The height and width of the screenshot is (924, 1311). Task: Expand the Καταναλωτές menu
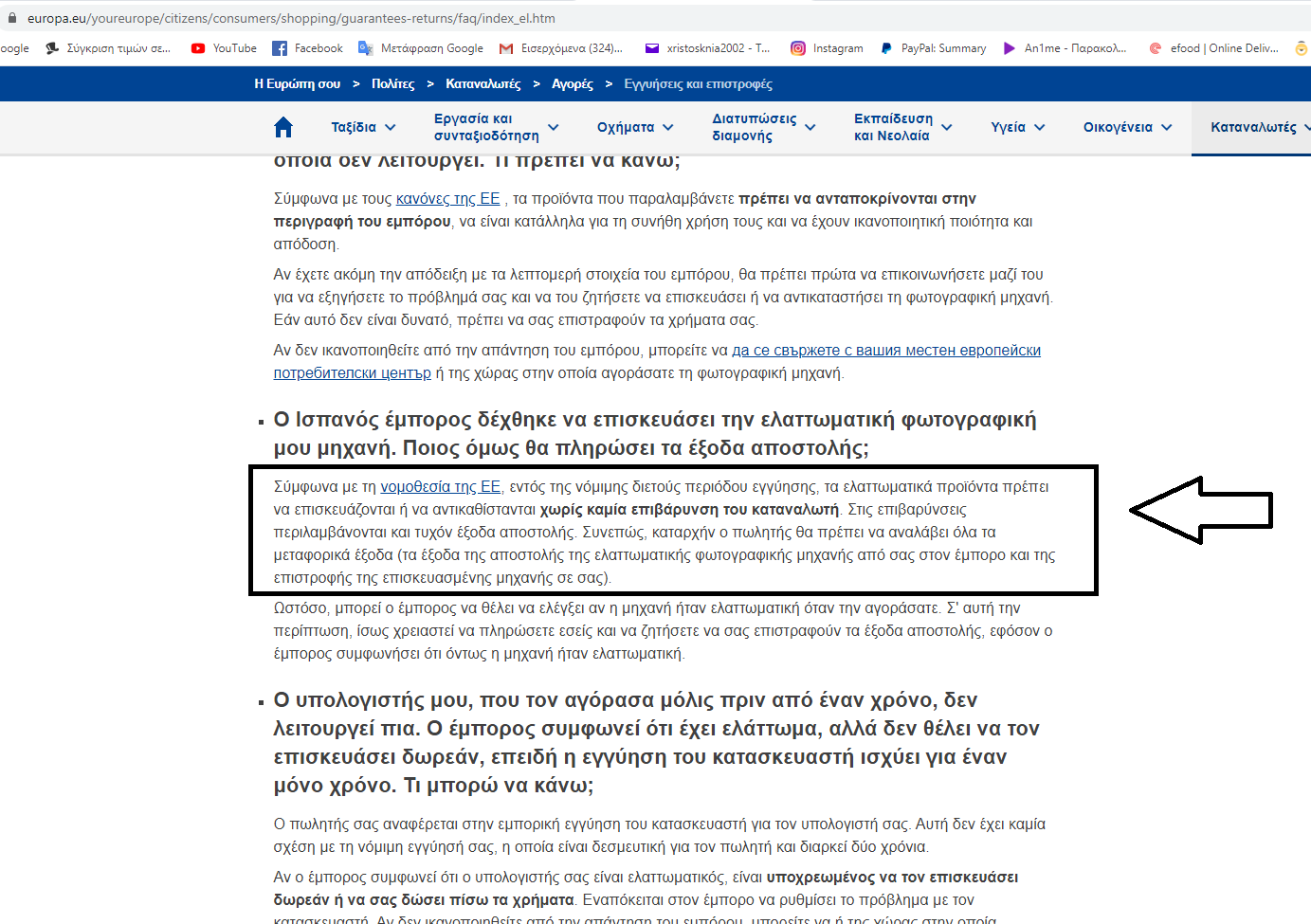pos(1260,127)
